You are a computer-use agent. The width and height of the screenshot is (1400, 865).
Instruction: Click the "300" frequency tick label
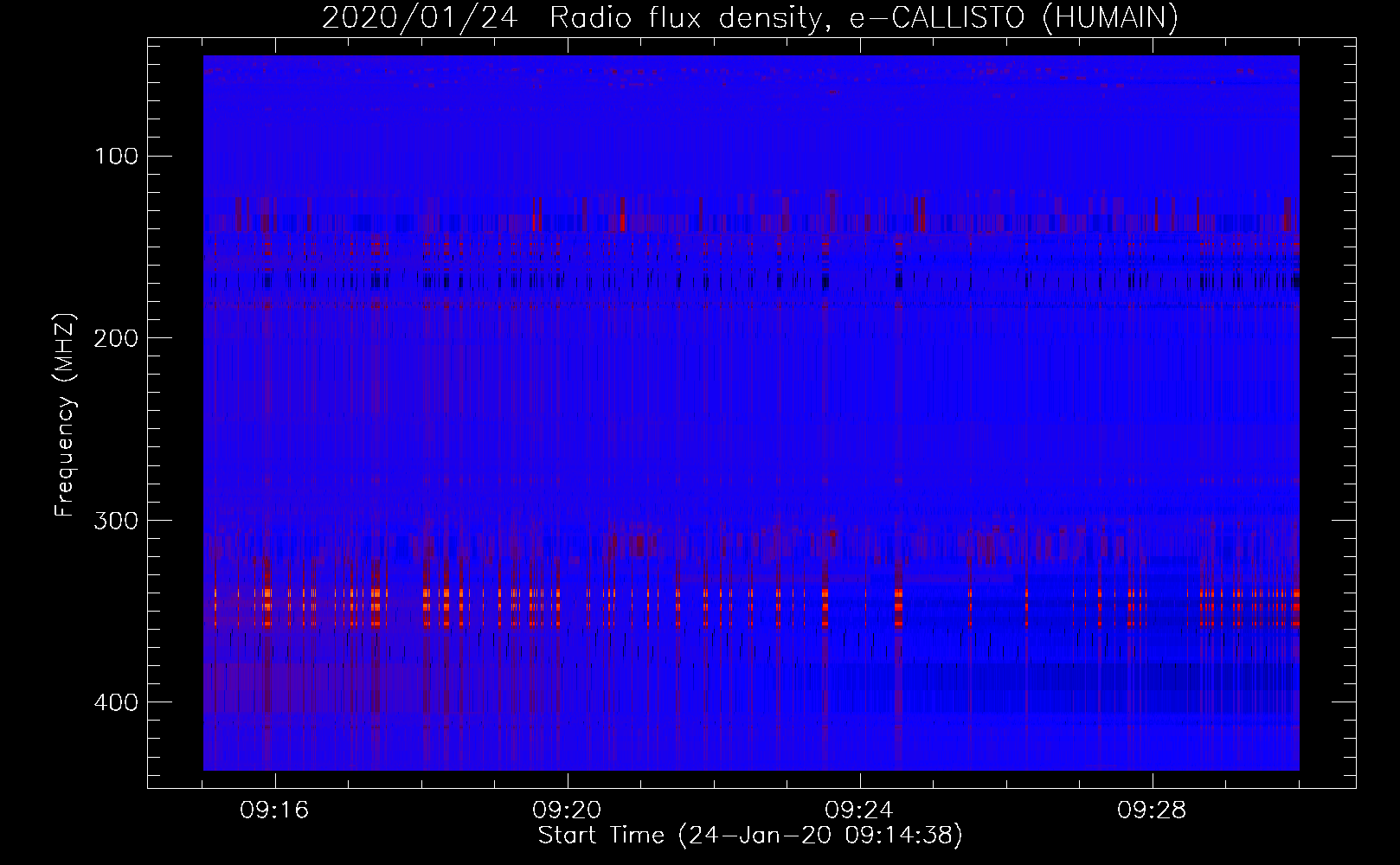pyautogui.click(x=116, y=521)
